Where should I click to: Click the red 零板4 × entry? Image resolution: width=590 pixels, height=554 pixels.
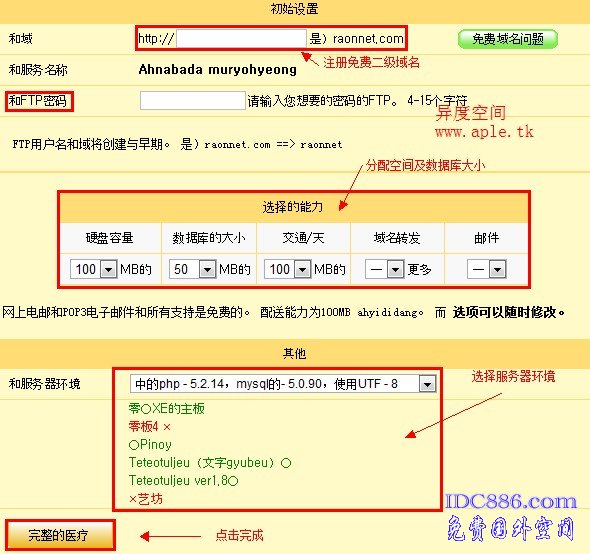[150, 426]
